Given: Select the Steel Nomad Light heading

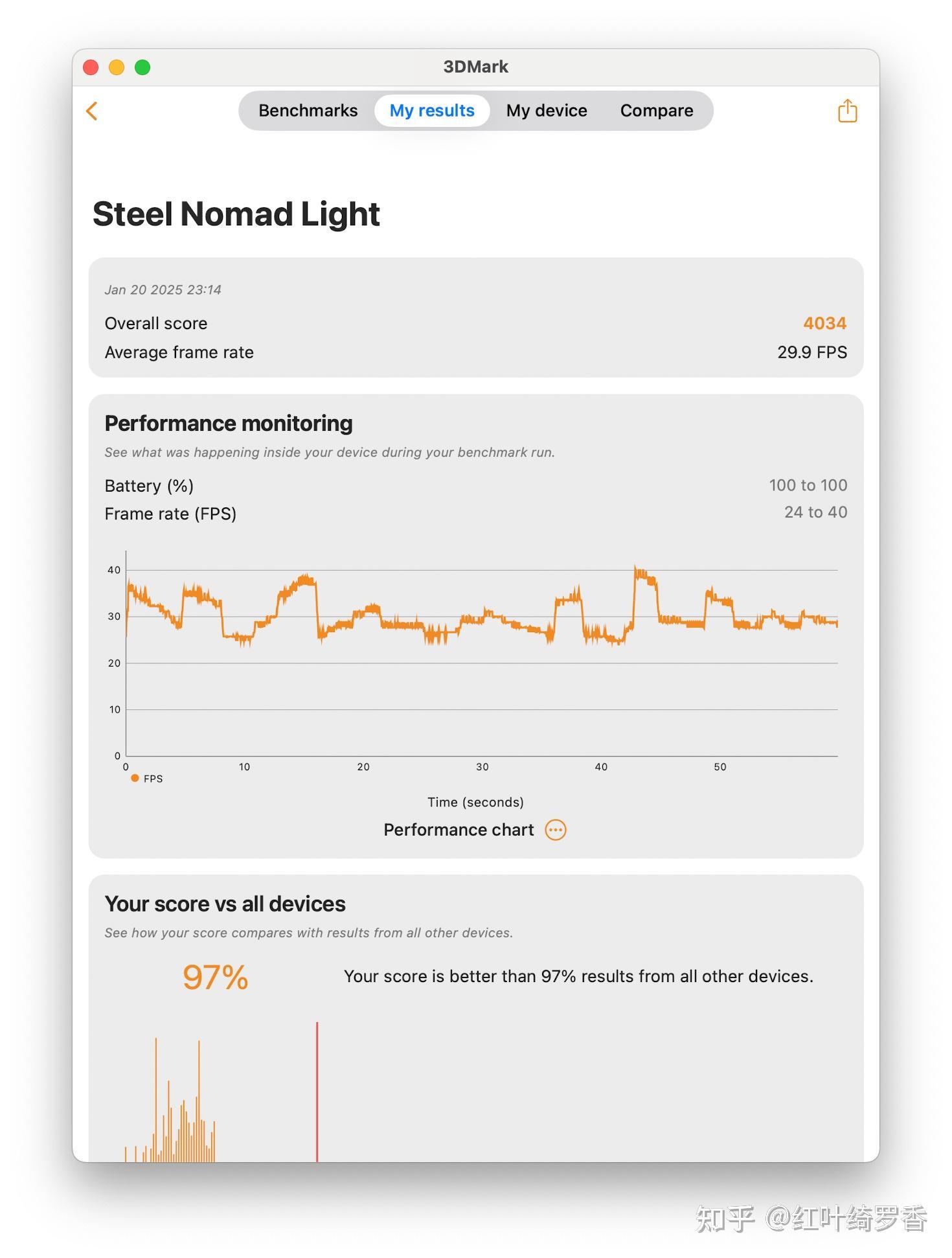Looking at the screenshot, I should pos(236,214).
